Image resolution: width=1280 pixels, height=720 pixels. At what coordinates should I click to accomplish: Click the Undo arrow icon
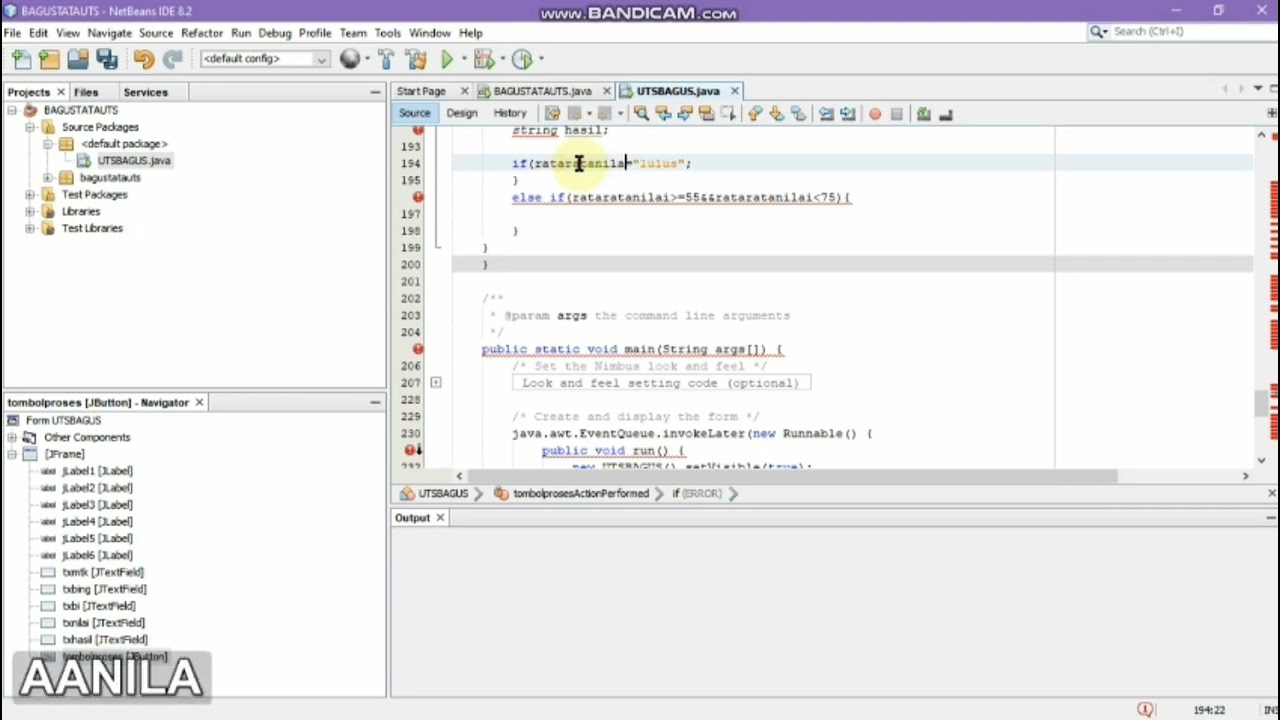coord(143,59)
